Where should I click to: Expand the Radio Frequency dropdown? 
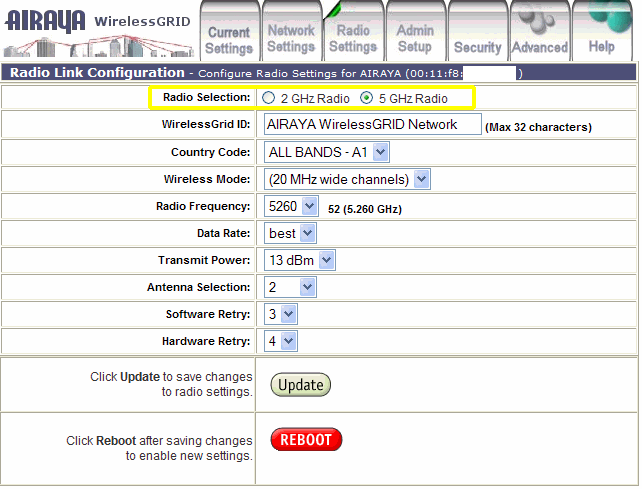coord(291,206)
